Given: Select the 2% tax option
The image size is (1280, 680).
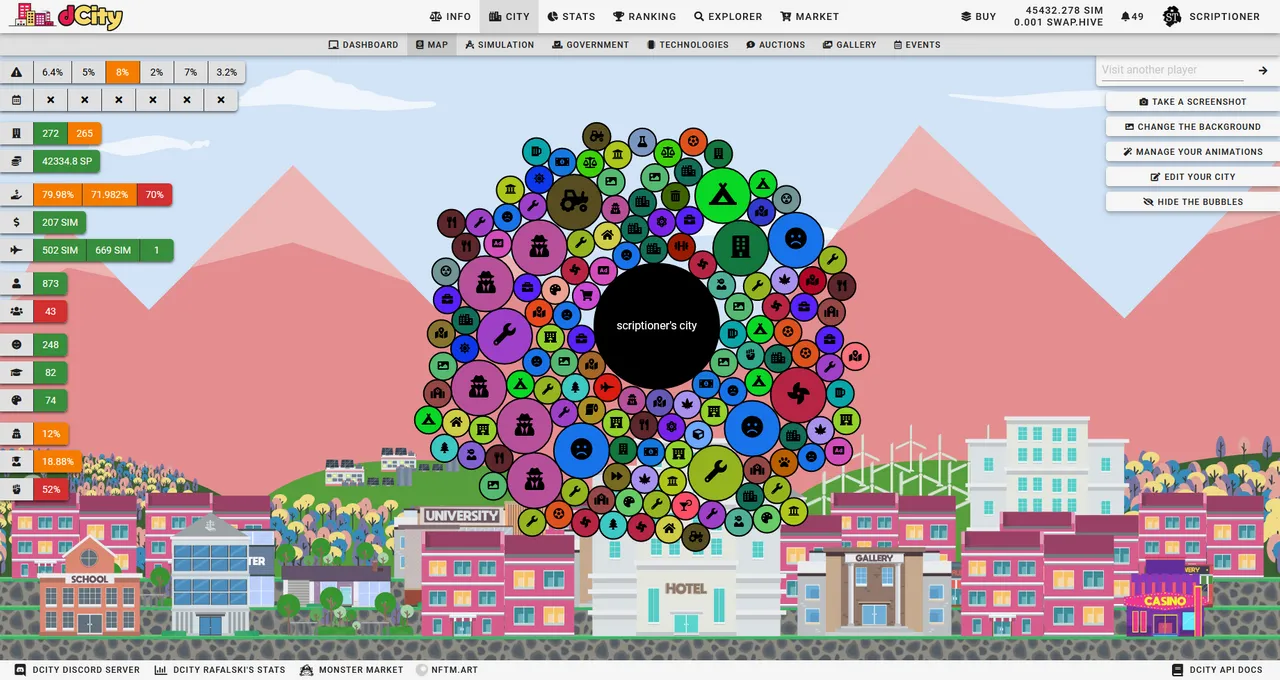Looking at the screenshot, I should tap(157, 72).
